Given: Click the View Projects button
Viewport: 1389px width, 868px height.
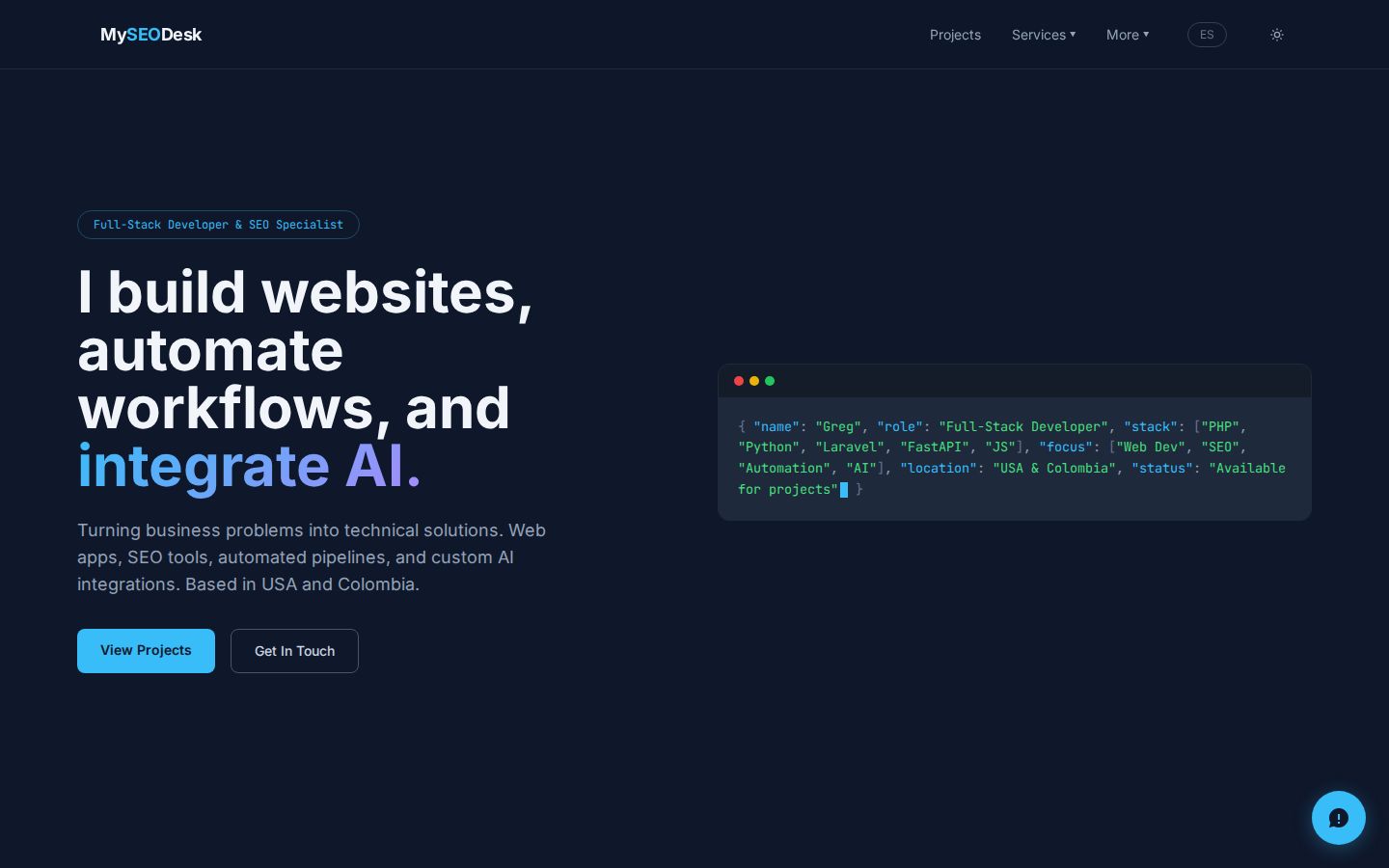Looking at the screenshot, I should [146, 651].
